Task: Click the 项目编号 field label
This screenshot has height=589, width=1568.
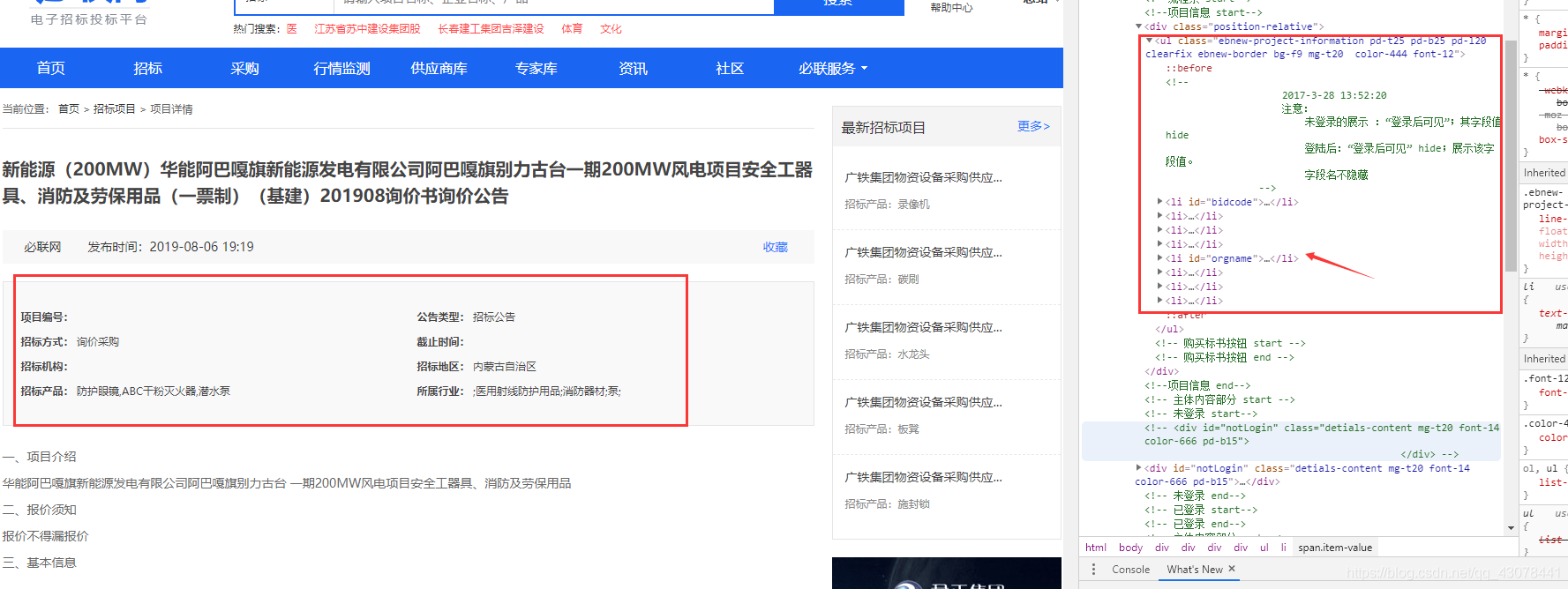Action: tap(44, 317)
